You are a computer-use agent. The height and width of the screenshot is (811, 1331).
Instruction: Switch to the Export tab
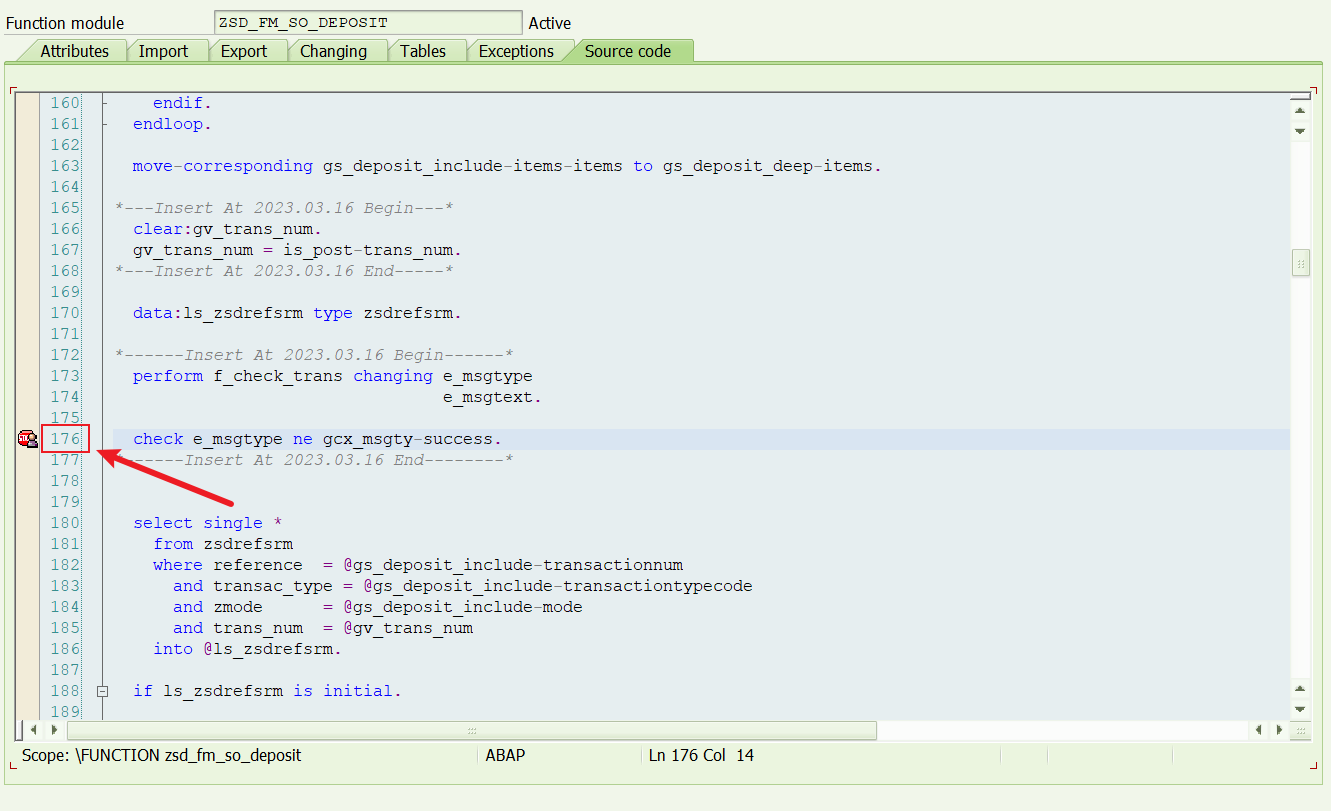[x=244, y=51]
